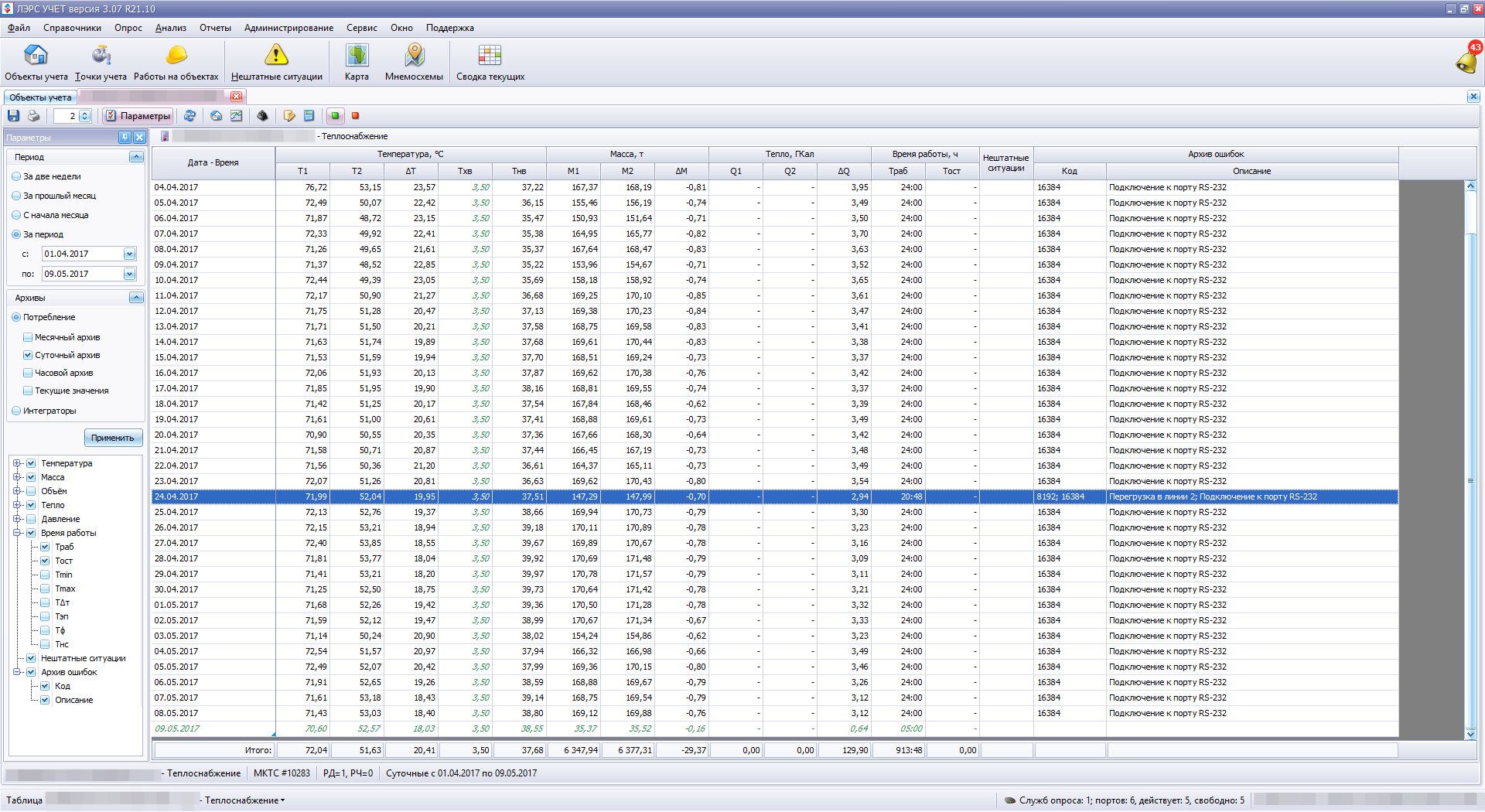Click the number stepper arrows next to 2
The width and height of the screenshot is (1485, 812).
(85, 116)
